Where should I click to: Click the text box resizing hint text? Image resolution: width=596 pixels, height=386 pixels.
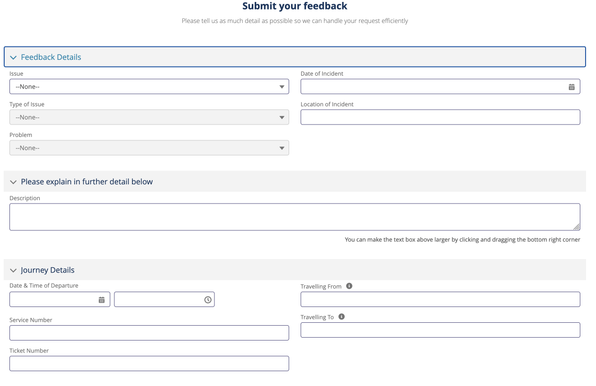point(462,240)
